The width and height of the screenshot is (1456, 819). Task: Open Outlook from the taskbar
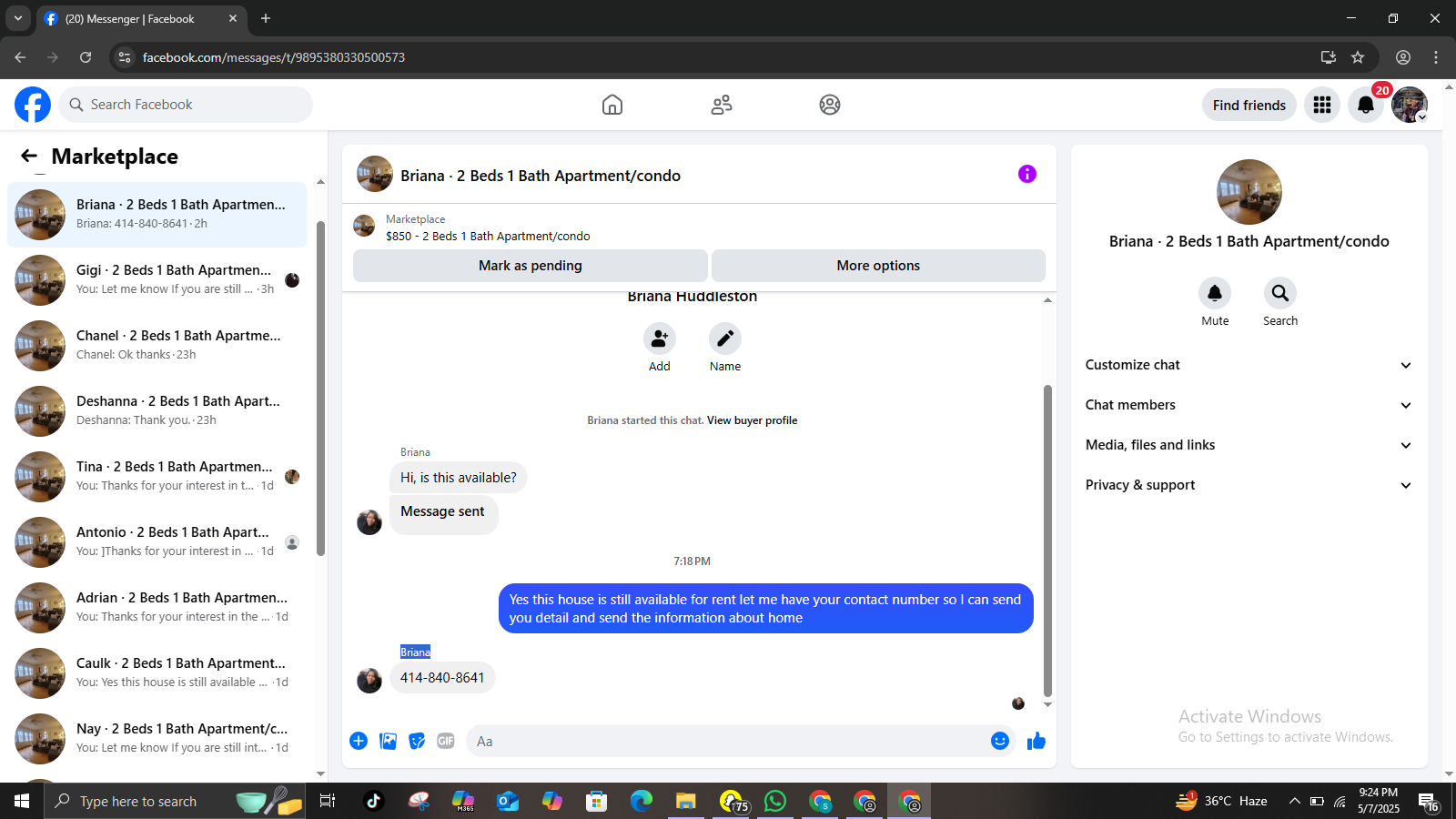click(x=507, y=801)
